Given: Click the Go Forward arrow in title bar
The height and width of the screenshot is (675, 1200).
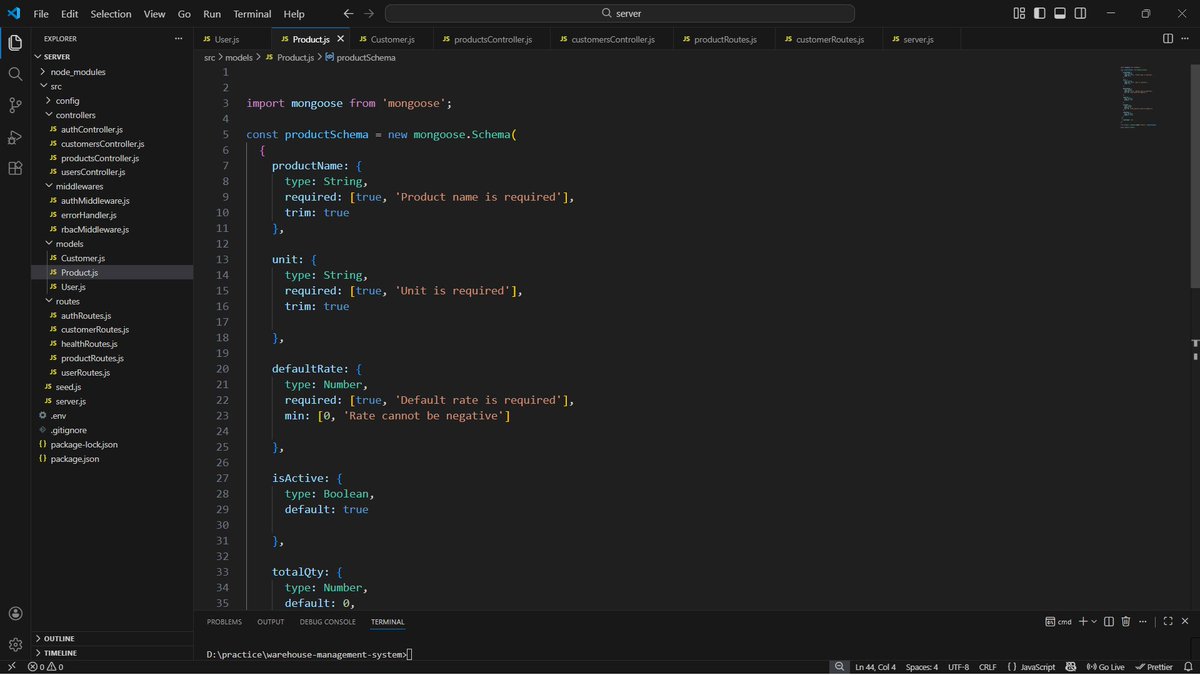Looking at the screenshot, I should [x=370, y=14].
